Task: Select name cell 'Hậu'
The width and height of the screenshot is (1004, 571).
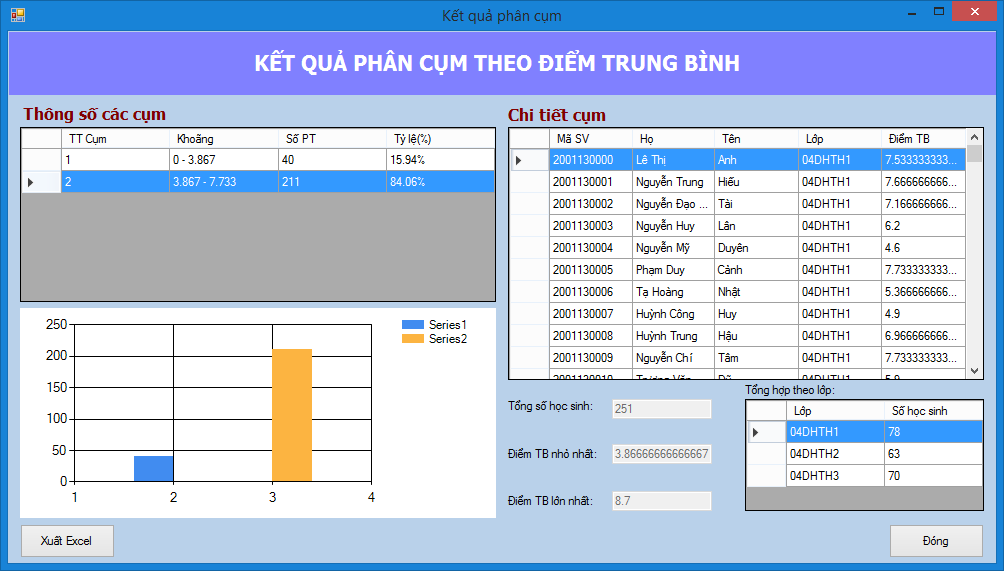Action: click(x=757, y=336)
